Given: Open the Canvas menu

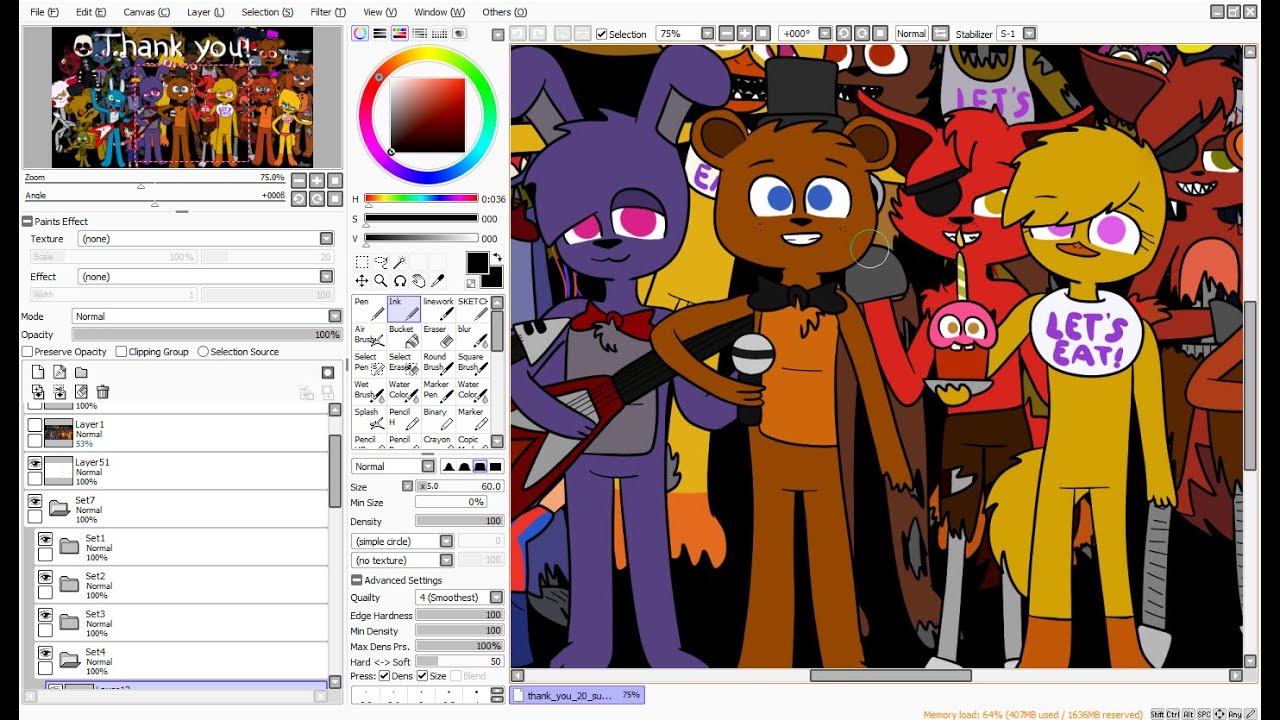Looking at the screenshot, I should point(146,12).
